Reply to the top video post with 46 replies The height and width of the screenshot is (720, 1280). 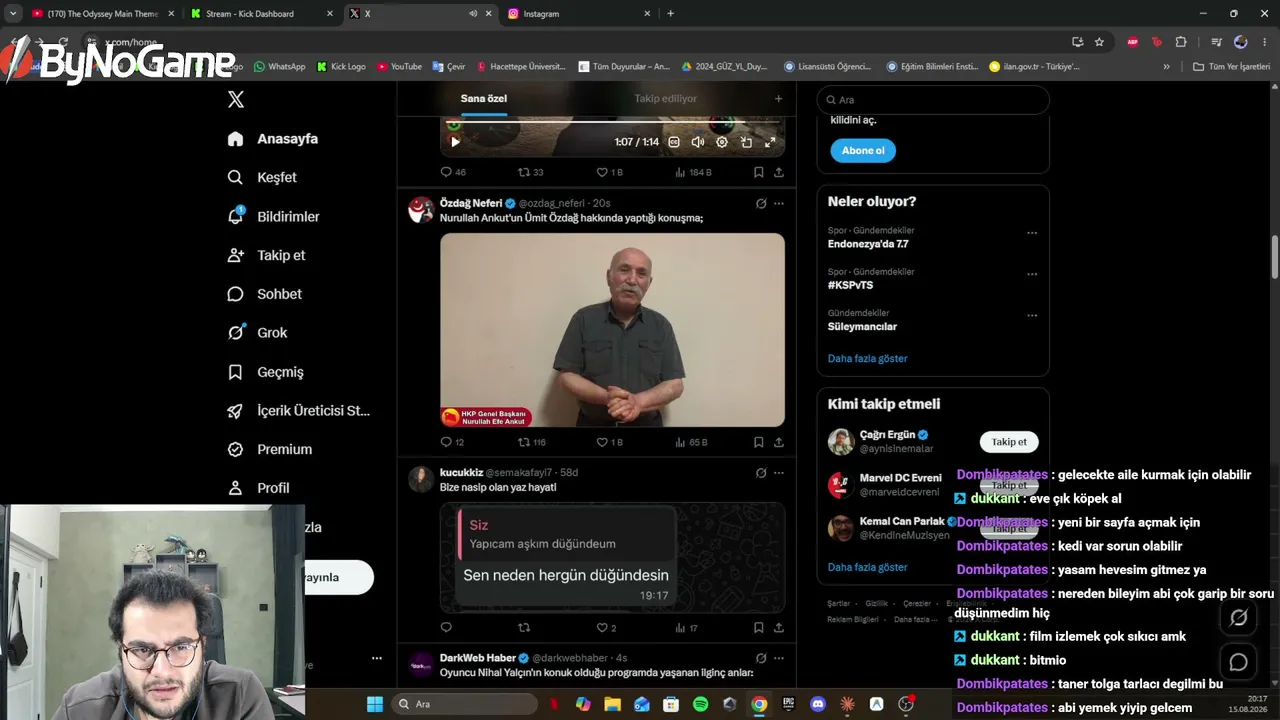[453, 172]
